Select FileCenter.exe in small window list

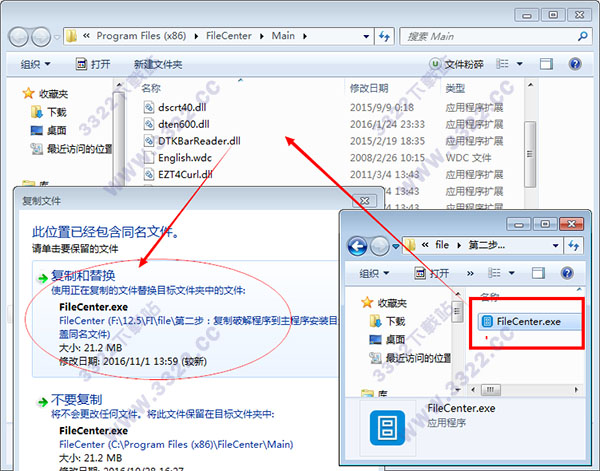click(x=529, y=321)
